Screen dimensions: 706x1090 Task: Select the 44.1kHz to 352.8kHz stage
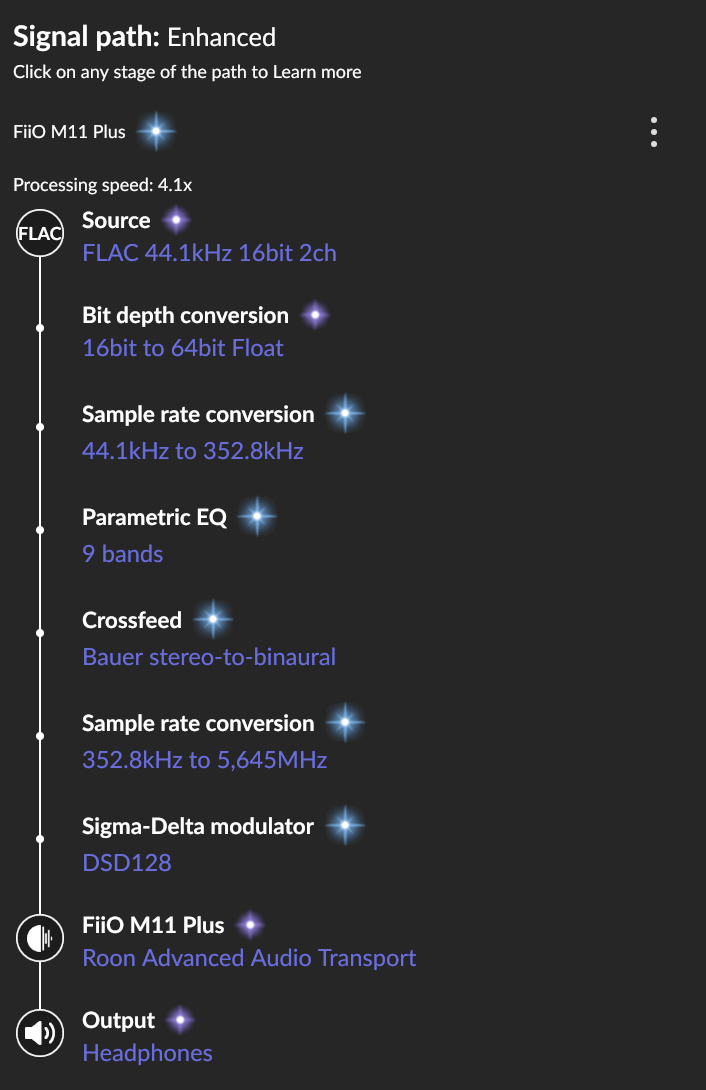coord(192,450)
